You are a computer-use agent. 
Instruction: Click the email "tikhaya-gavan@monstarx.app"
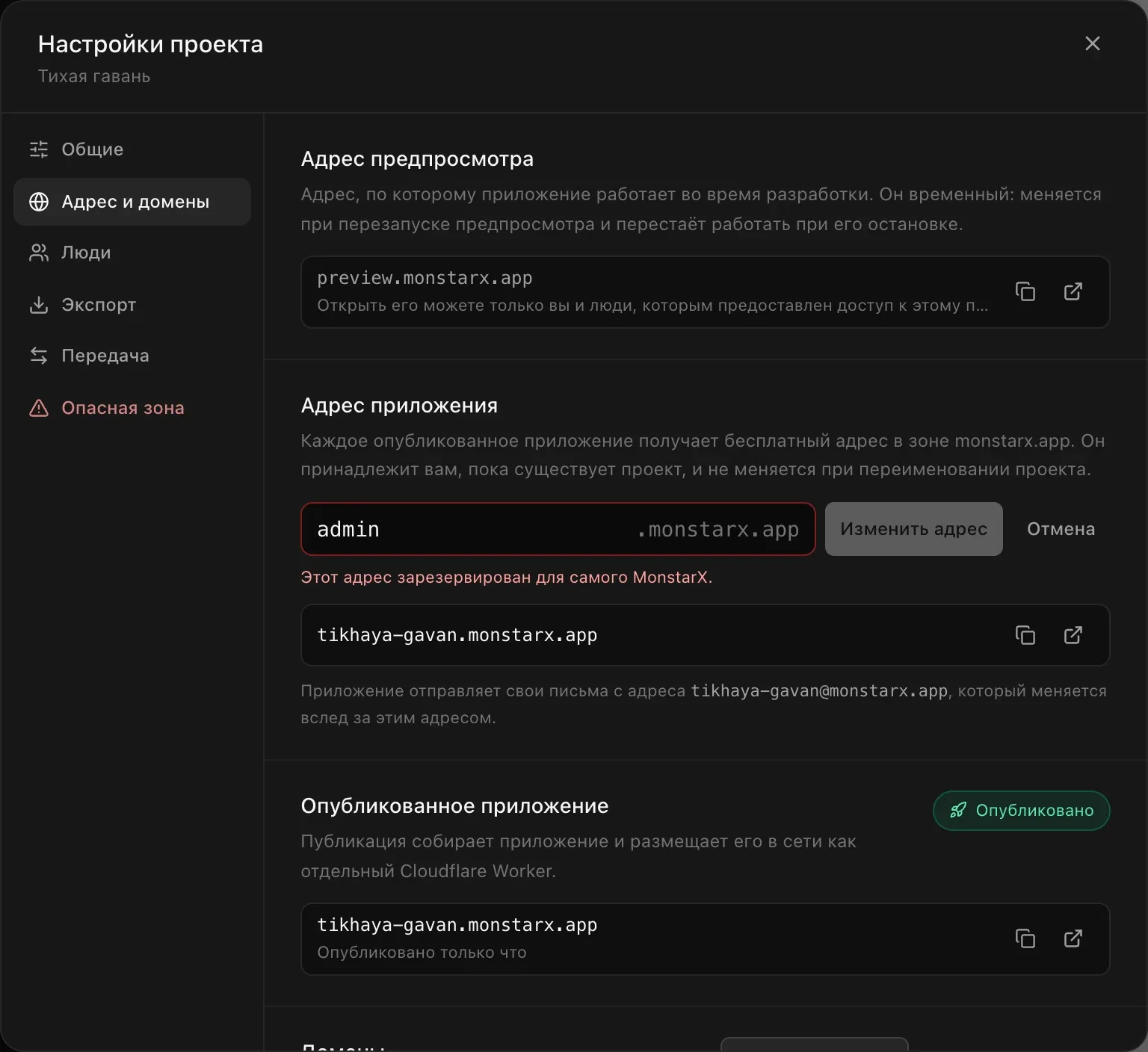coord(819,691)
